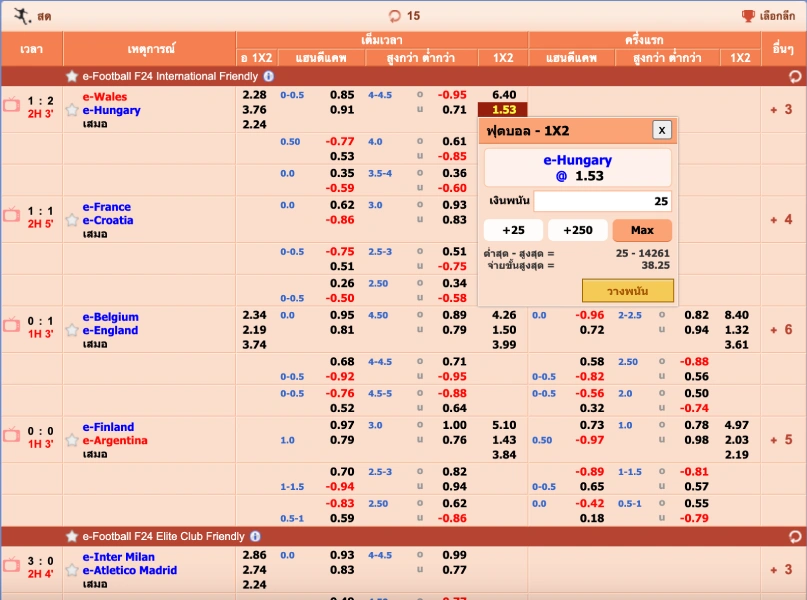The width and height of the screenshot is (807, 600).
Task: Close the bet slip popup
Action: point(661,130)
